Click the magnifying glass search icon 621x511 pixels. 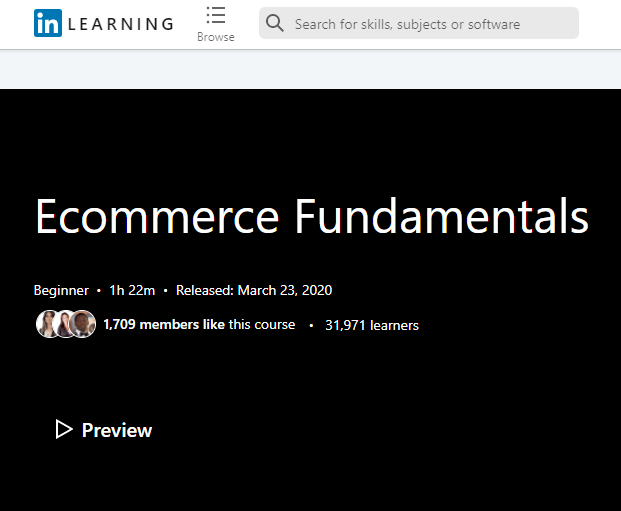(274, 23)
